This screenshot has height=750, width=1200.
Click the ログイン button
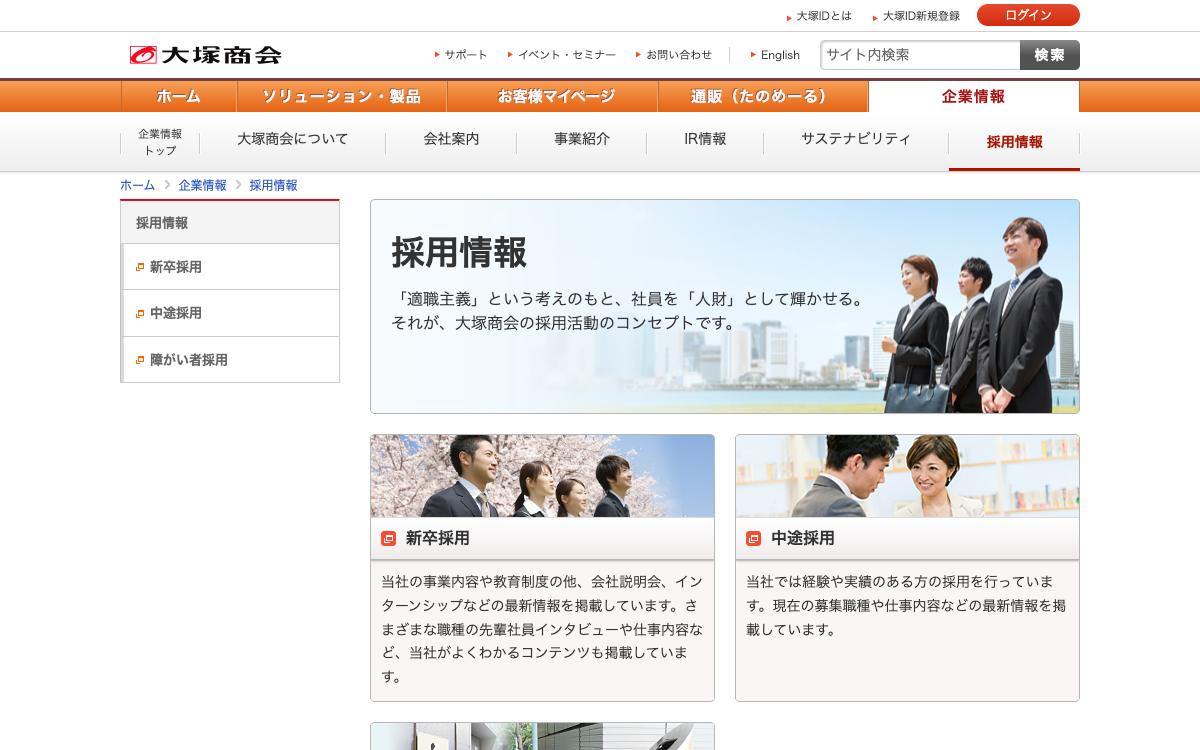1028,15
